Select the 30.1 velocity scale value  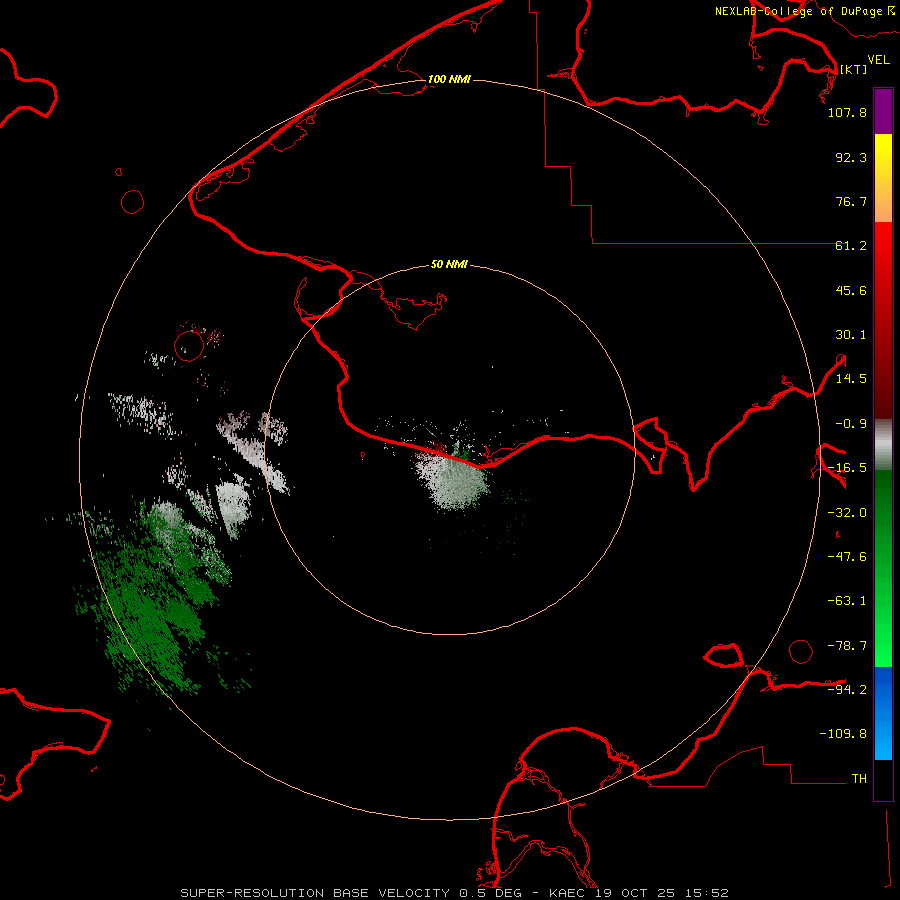coord(851,335)
